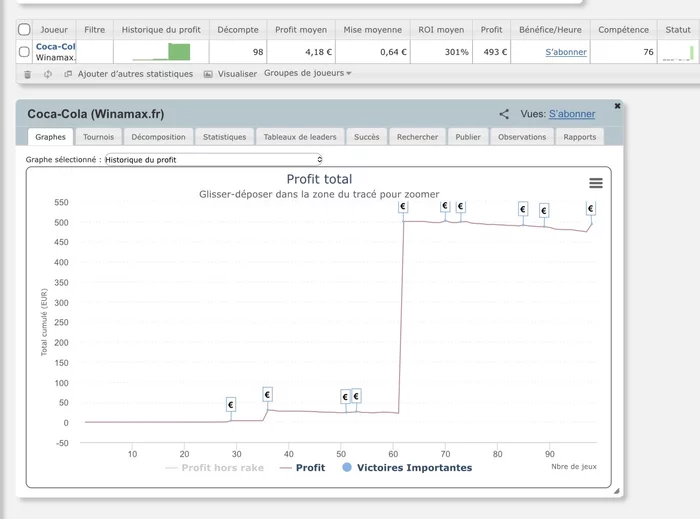Click the last euro marker near game 98
The width and height of the screenshot is (700, 519).
click(x=591, y=208)
